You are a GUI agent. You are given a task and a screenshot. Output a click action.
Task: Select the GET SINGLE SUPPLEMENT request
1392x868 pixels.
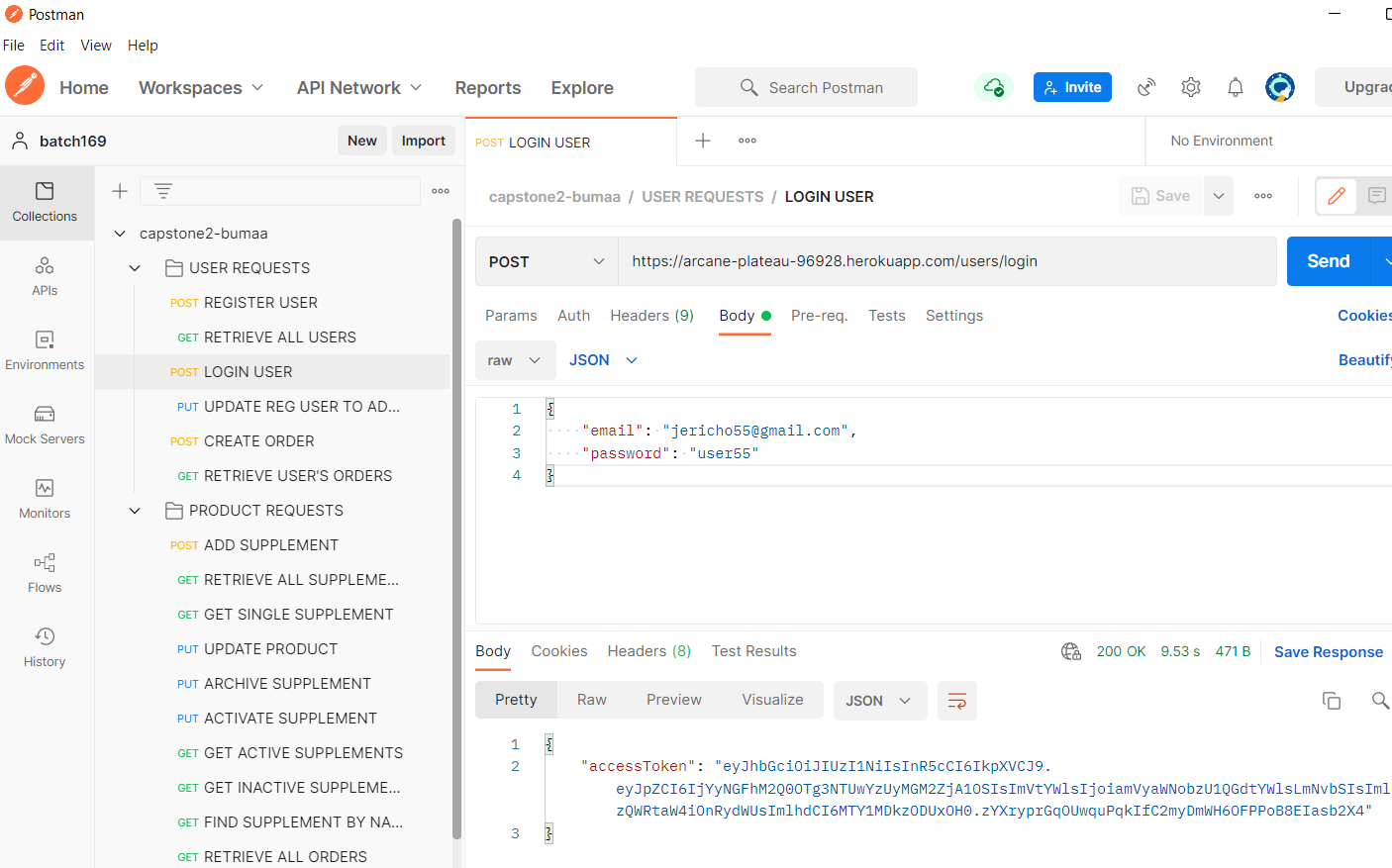[x=298, y=615]
